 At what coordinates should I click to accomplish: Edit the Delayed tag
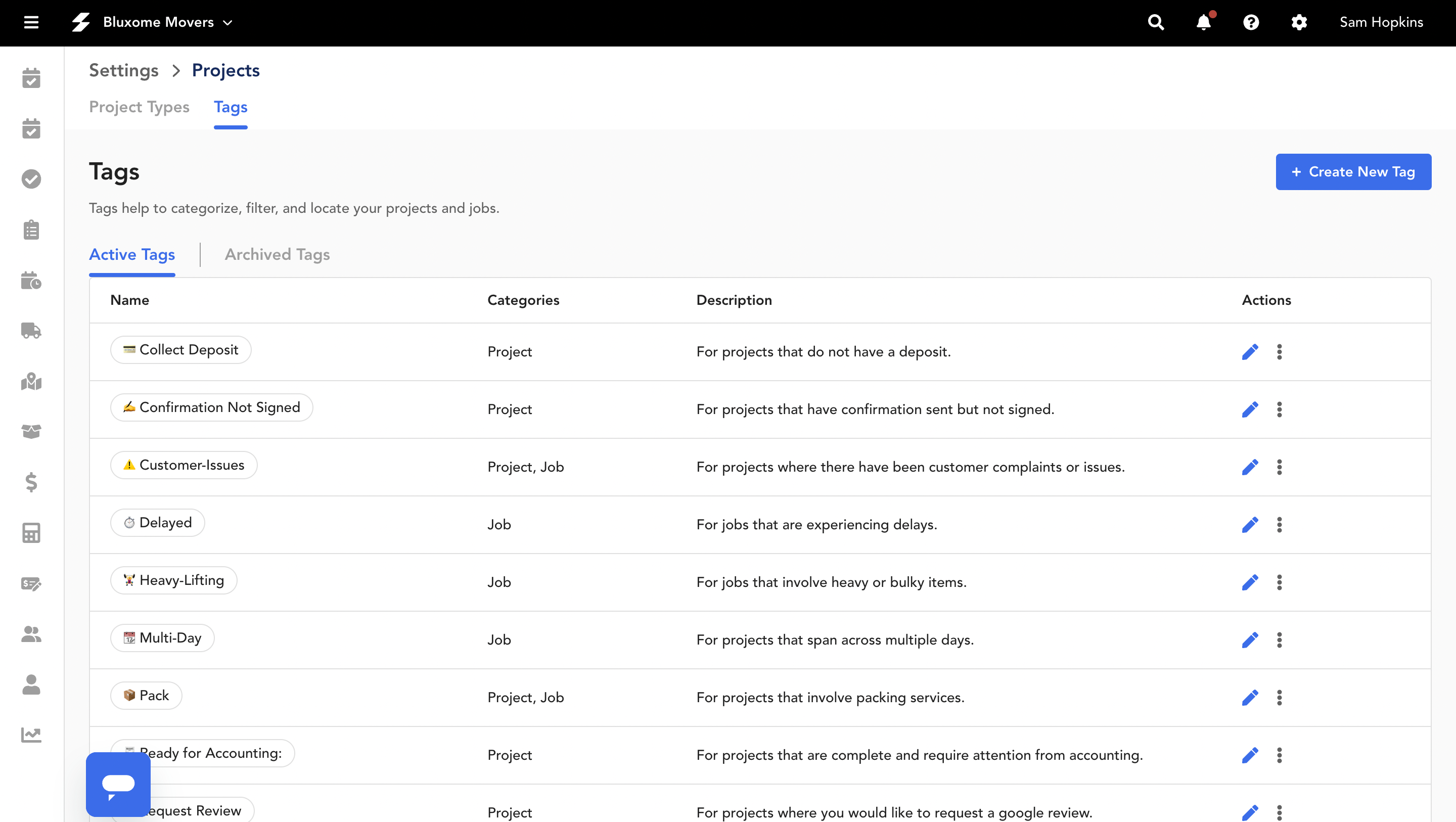pos(1250,525)
